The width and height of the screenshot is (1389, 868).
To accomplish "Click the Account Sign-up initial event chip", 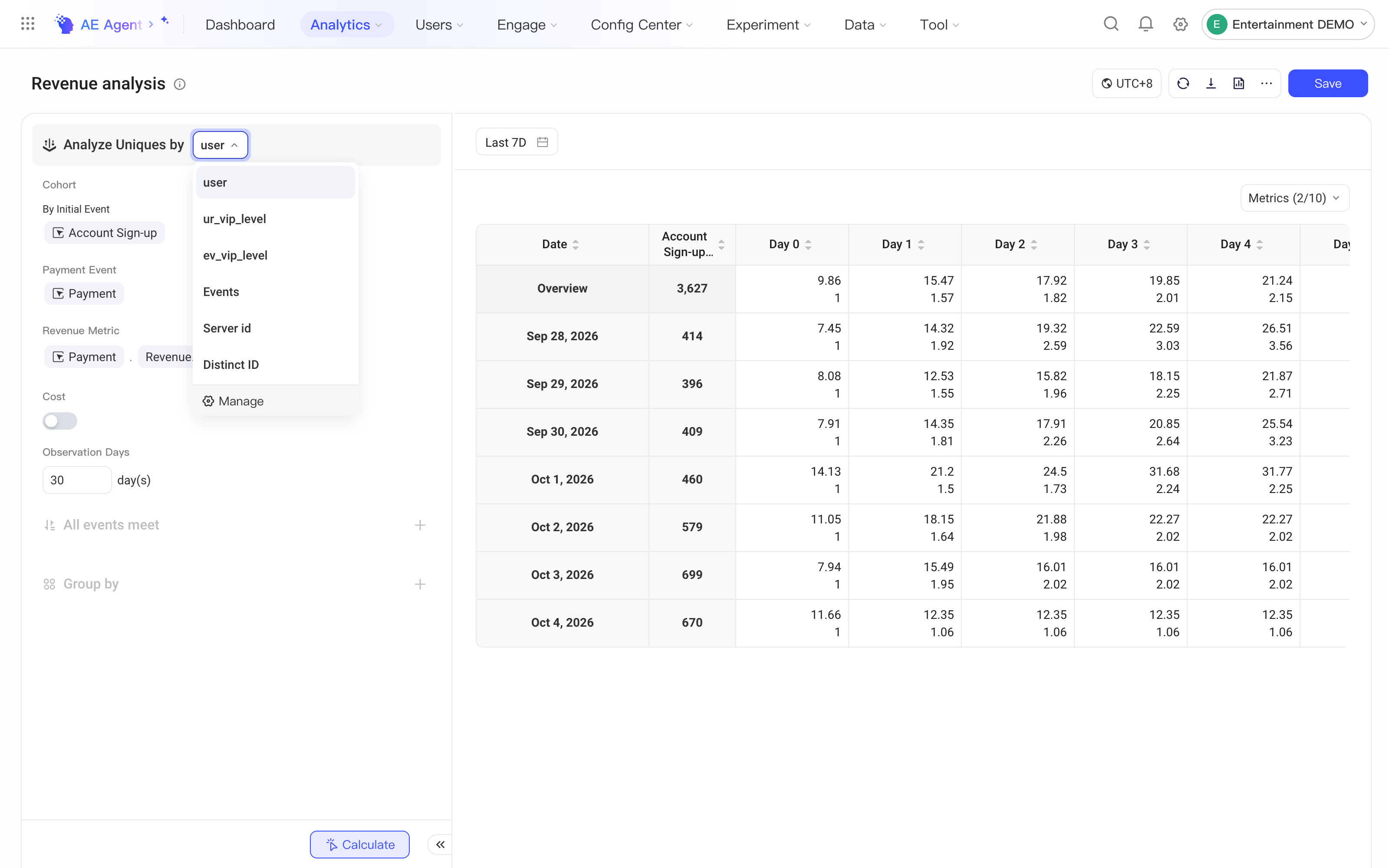I will [x=105, y=233].
